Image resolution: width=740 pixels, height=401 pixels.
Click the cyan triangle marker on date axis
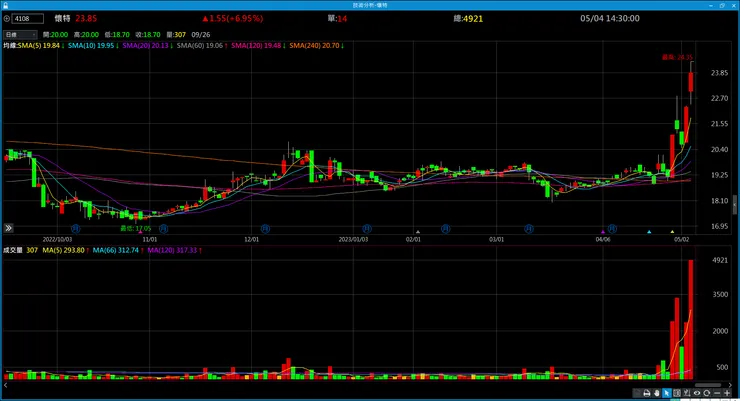pos(649,232)
